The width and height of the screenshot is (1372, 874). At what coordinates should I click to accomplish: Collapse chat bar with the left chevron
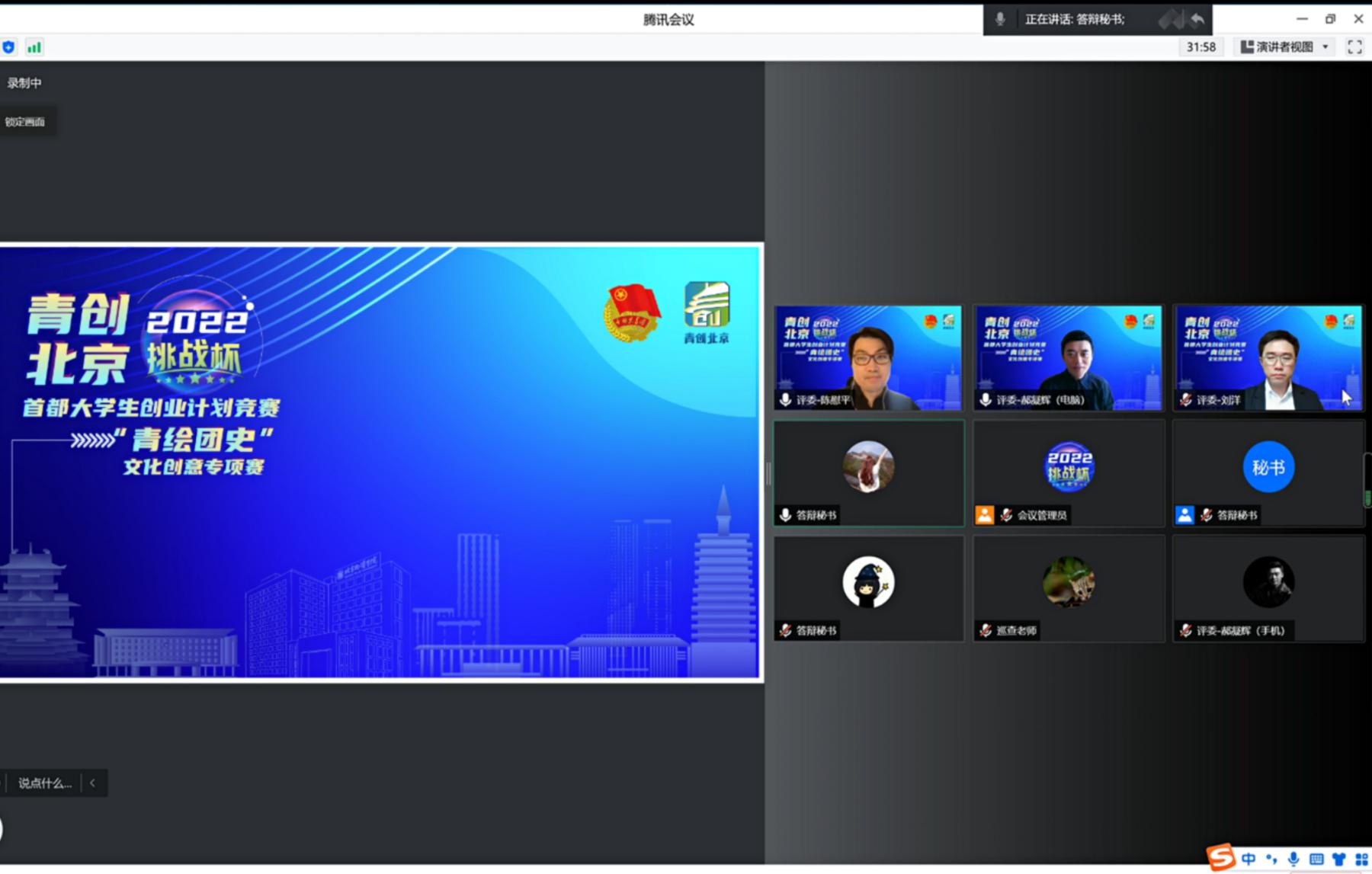[92, 783]
